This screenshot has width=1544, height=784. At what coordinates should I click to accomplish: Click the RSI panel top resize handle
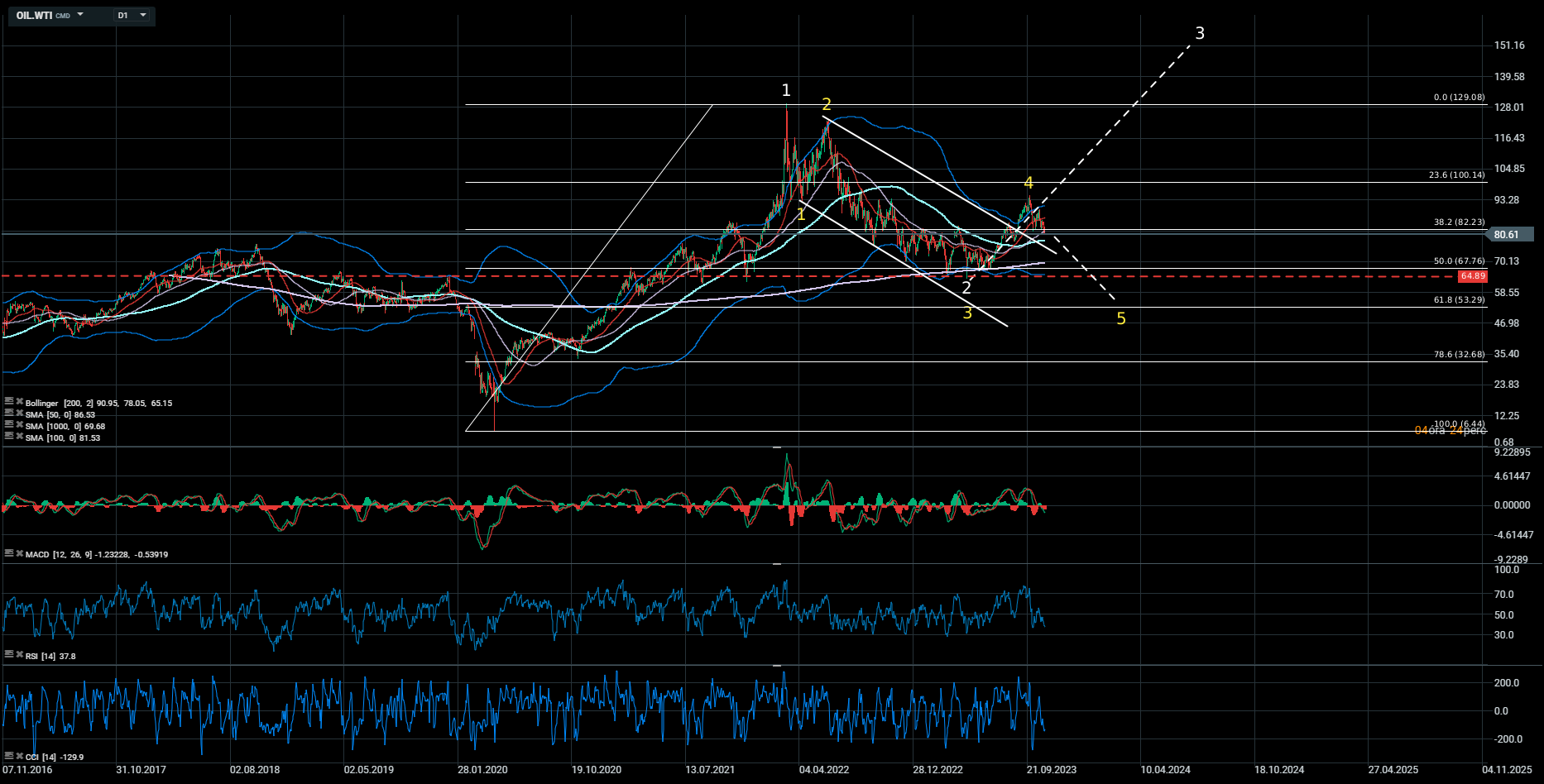(777, 564)
